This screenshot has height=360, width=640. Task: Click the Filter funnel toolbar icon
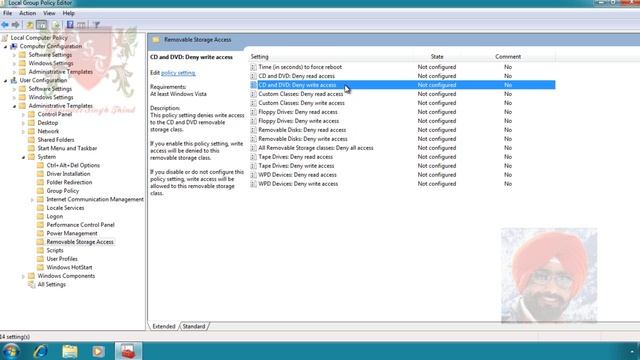[96, 25]
